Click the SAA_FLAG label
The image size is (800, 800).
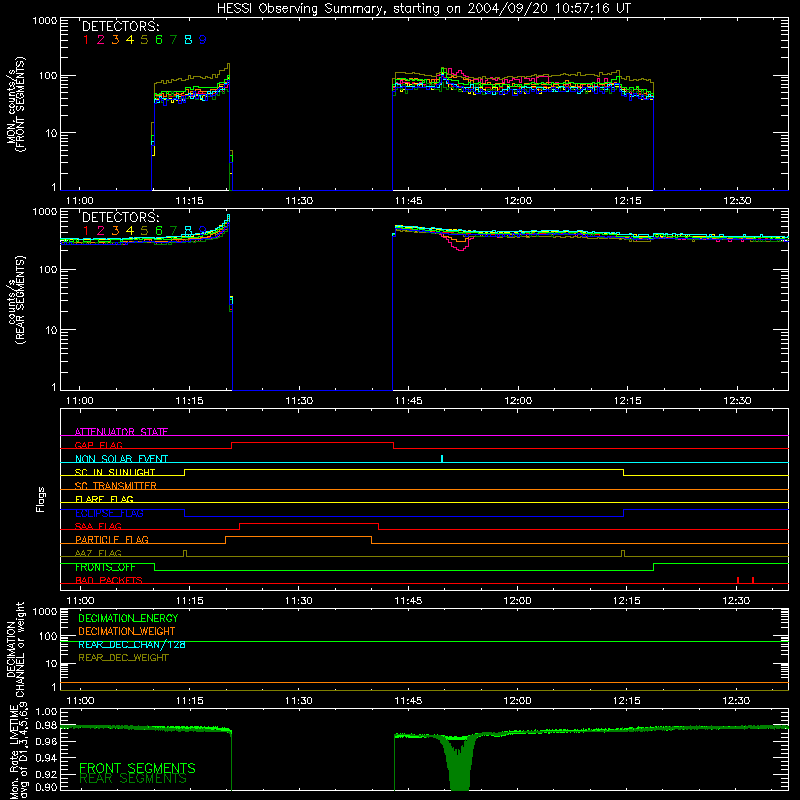(98, 526)
